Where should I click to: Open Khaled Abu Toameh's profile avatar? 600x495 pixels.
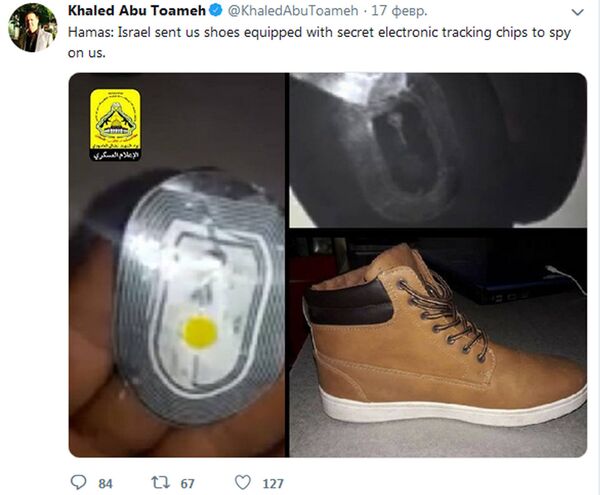33,27
